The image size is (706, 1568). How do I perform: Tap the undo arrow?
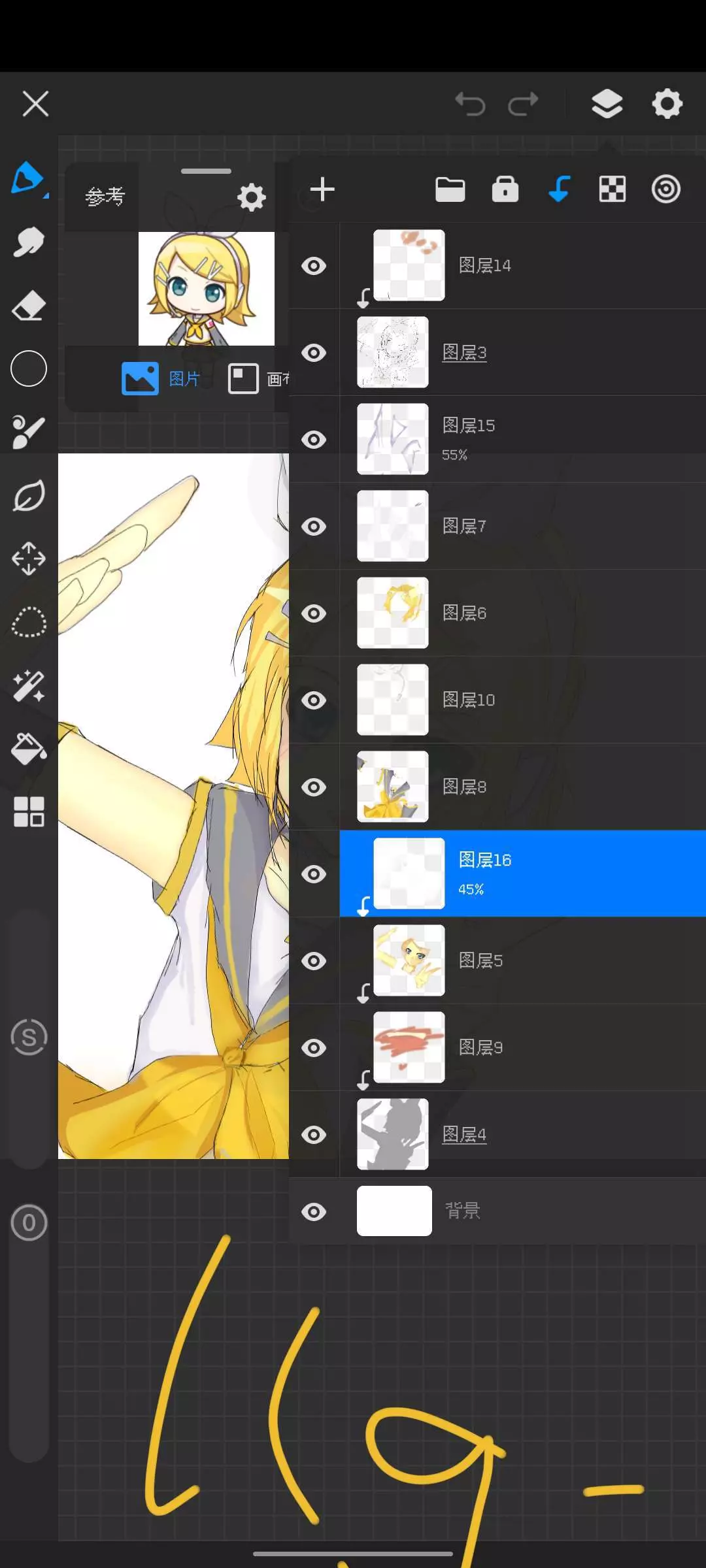tap(471, 104)
